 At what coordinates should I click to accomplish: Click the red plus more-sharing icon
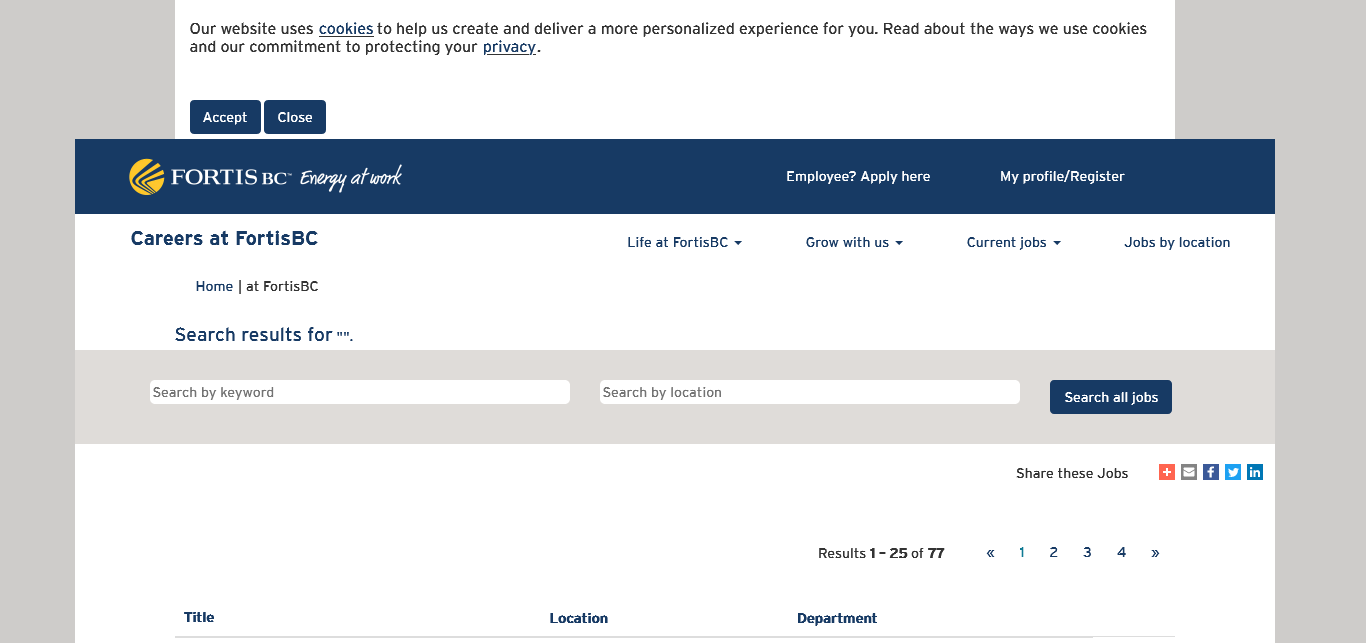click(1167, 472)
